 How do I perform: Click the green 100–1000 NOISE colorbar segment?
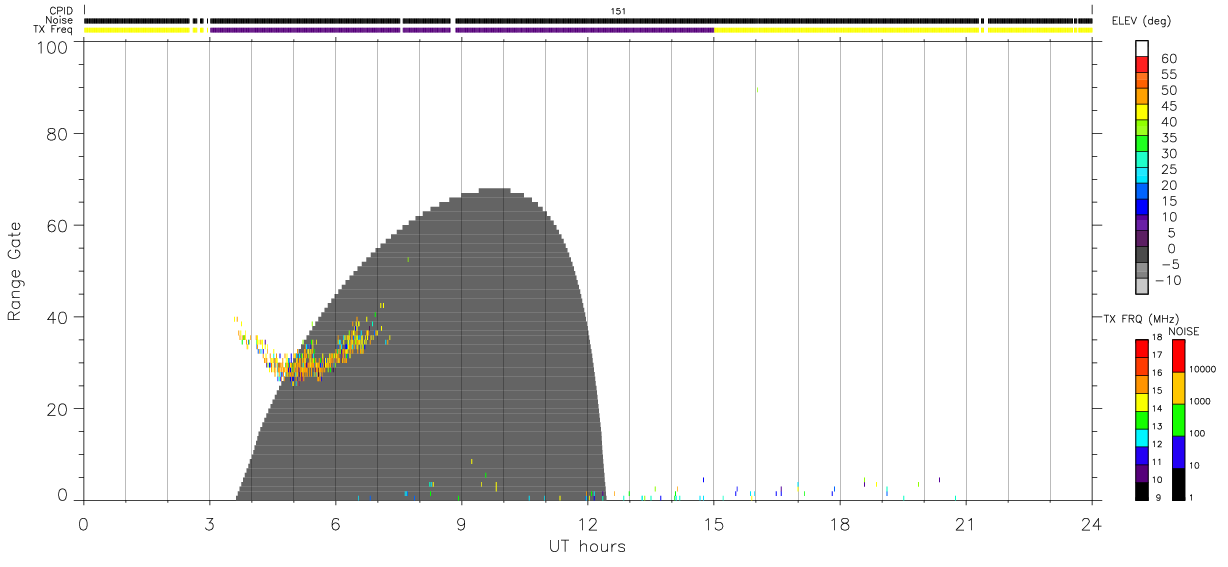[x=1178, y=419]
